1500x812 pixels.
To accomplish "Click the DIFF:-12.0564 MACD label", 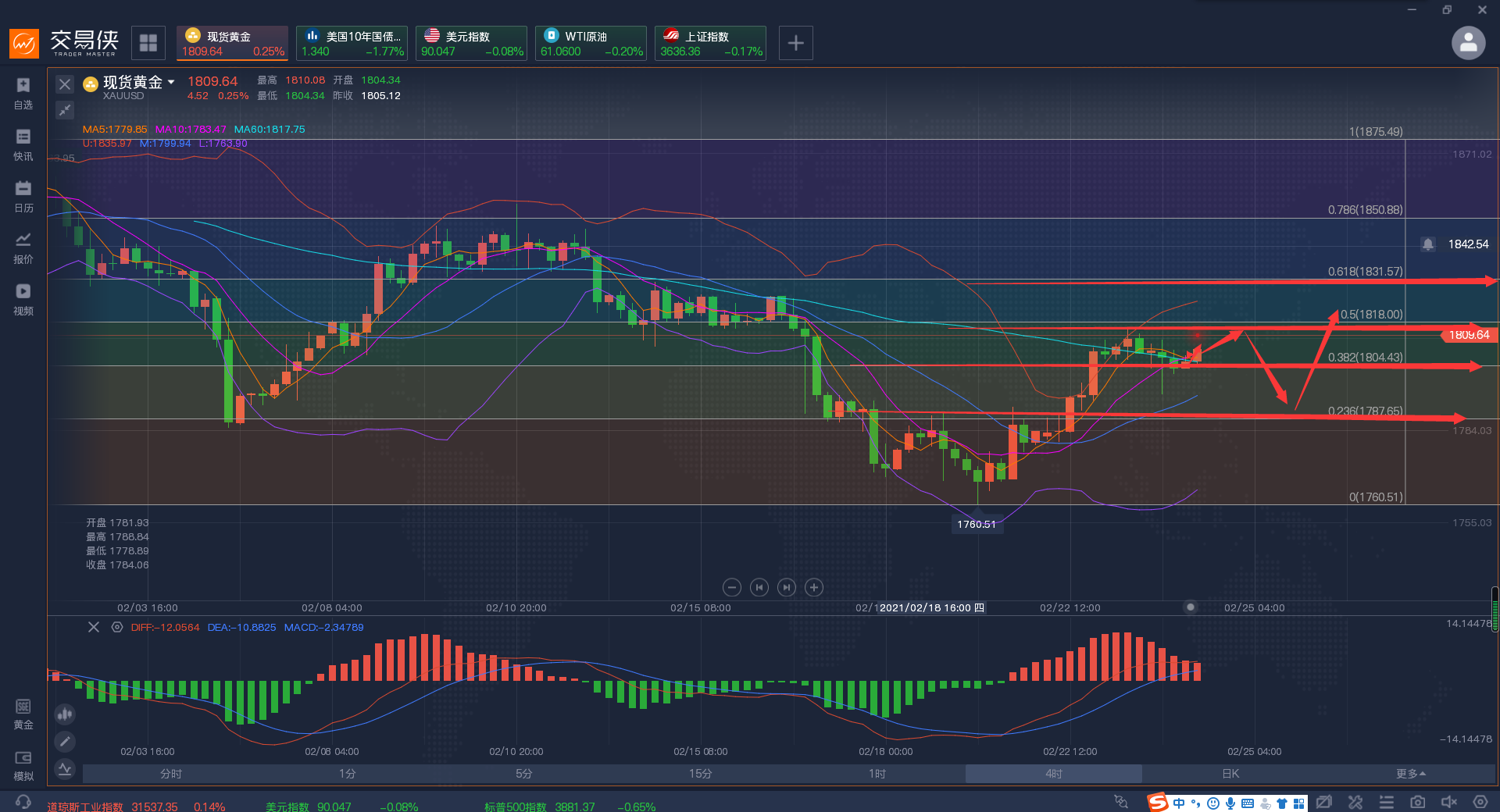I will (165, 627).
